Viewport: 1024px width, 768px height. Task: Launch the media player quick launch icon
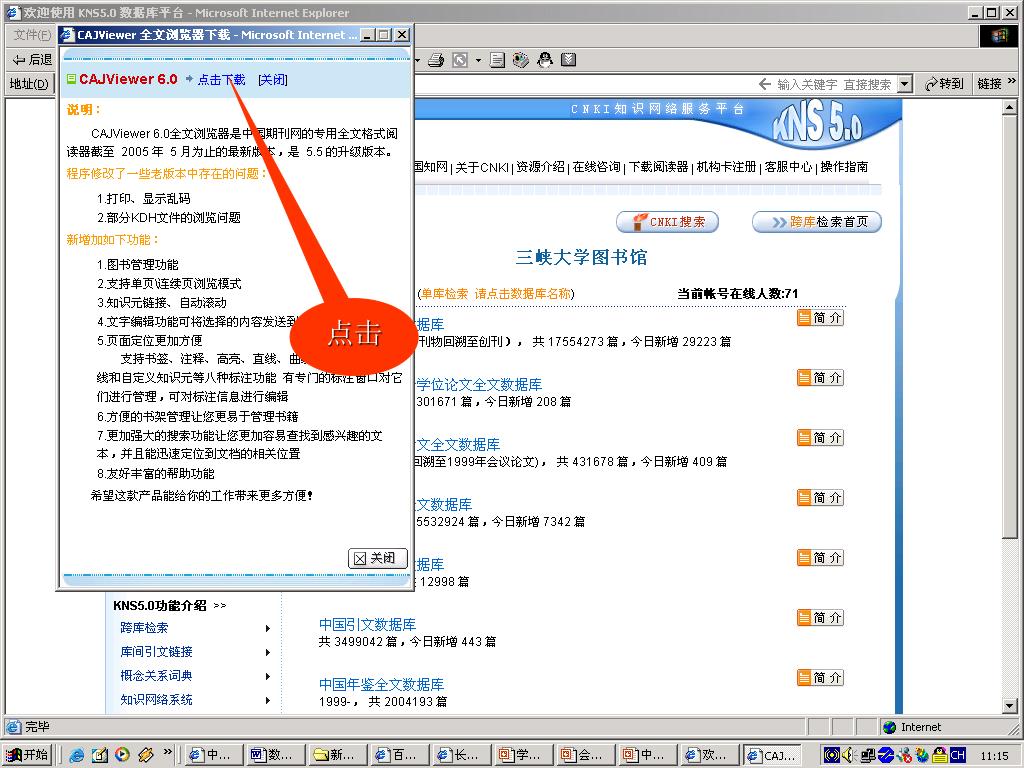coord(122,755)
